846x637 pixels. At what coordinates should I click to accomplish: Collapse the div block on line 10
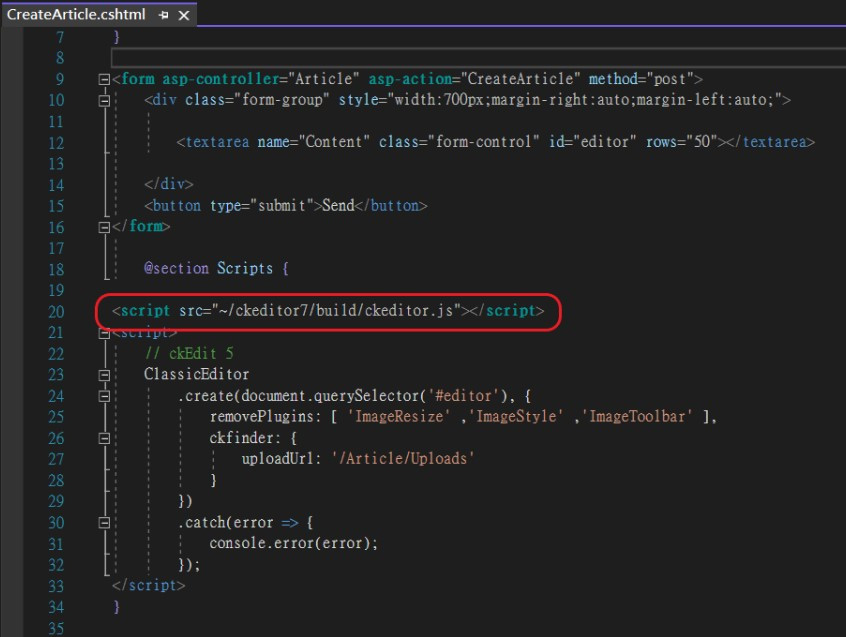tap(105, 101)
